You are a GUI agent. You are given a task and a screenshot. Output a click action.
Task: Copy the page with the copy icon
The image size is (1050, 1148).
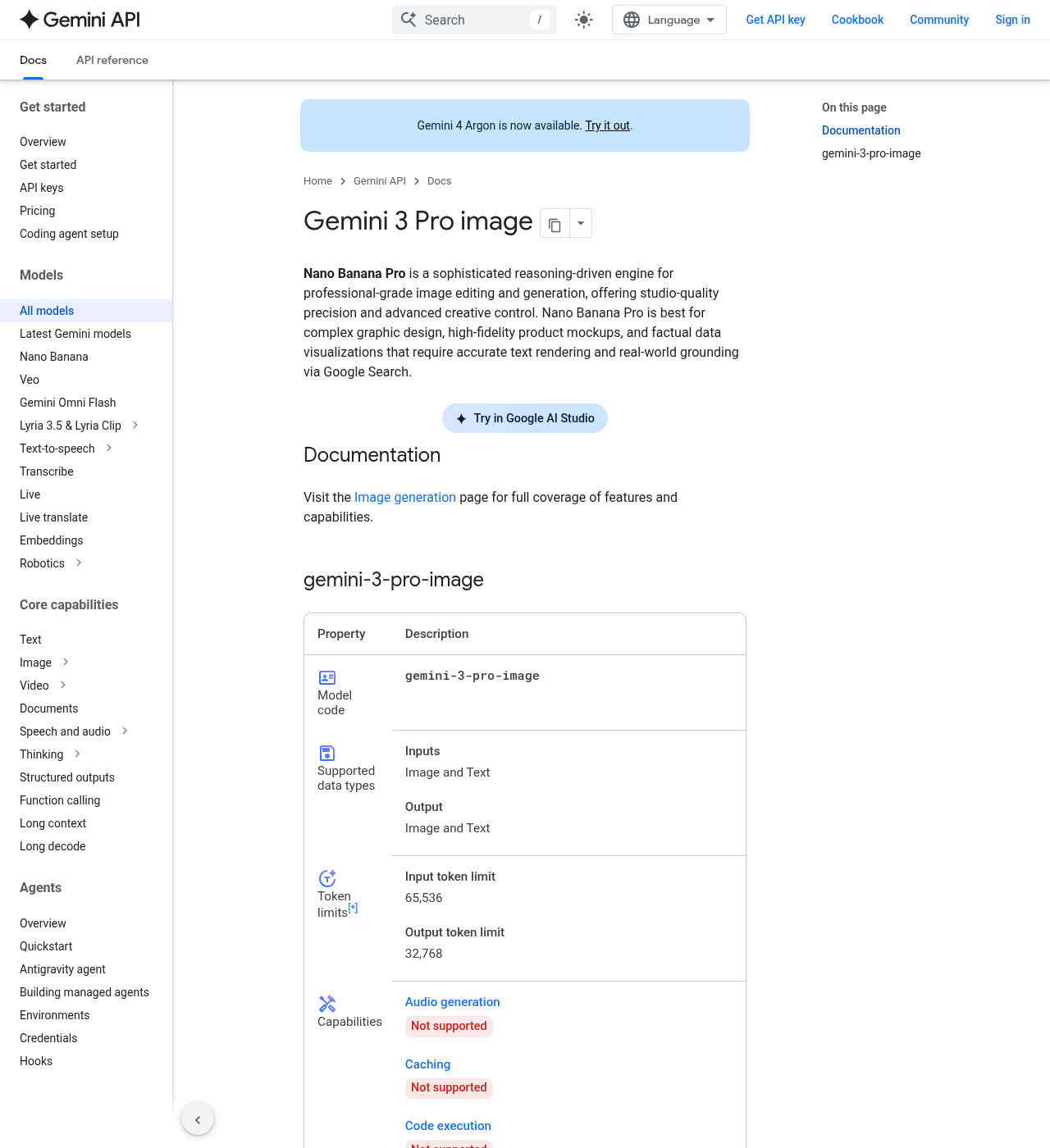click(x=555, y=223)
